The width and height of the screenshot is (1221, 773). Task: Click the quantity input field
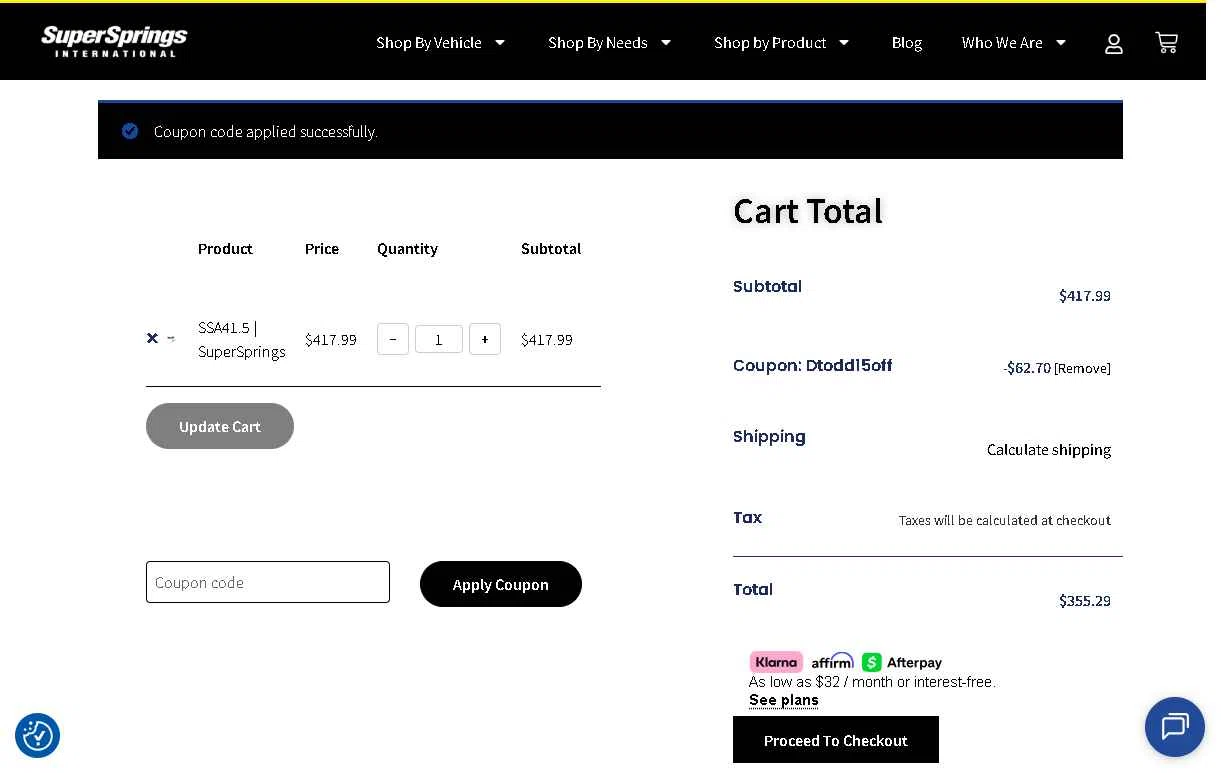point(439,339)
